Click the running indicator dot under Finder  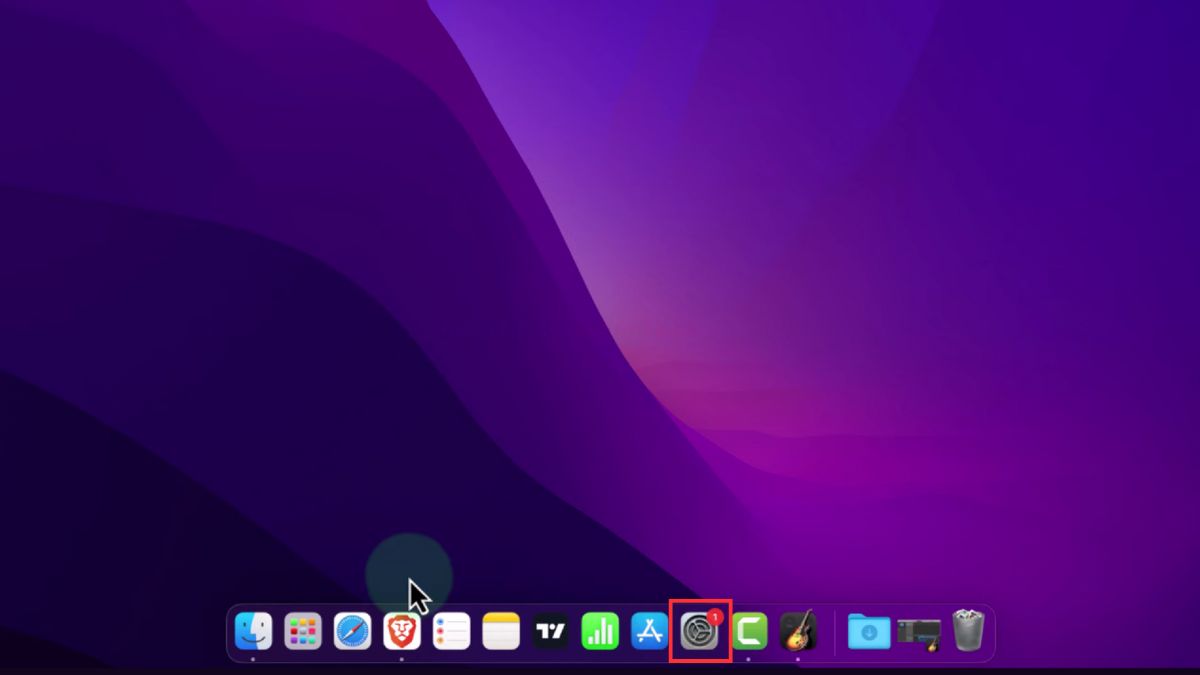[x=253, y=659]
